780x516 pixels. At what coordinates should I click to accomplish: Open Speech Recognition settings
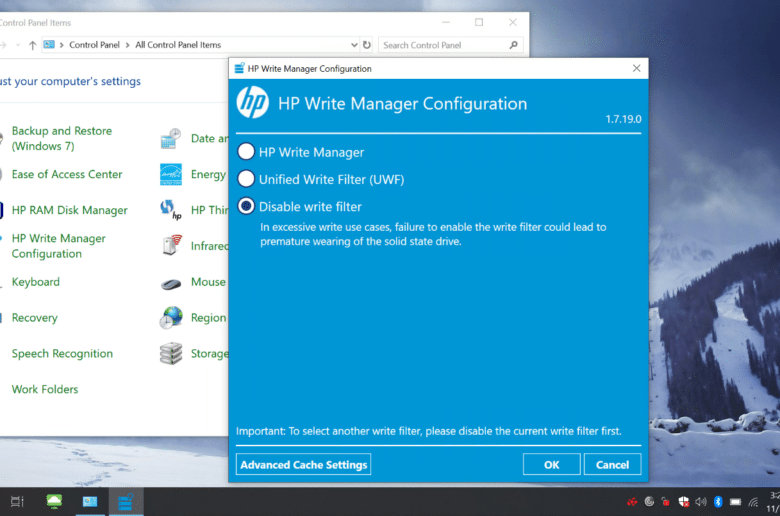[x=62, y=353]
